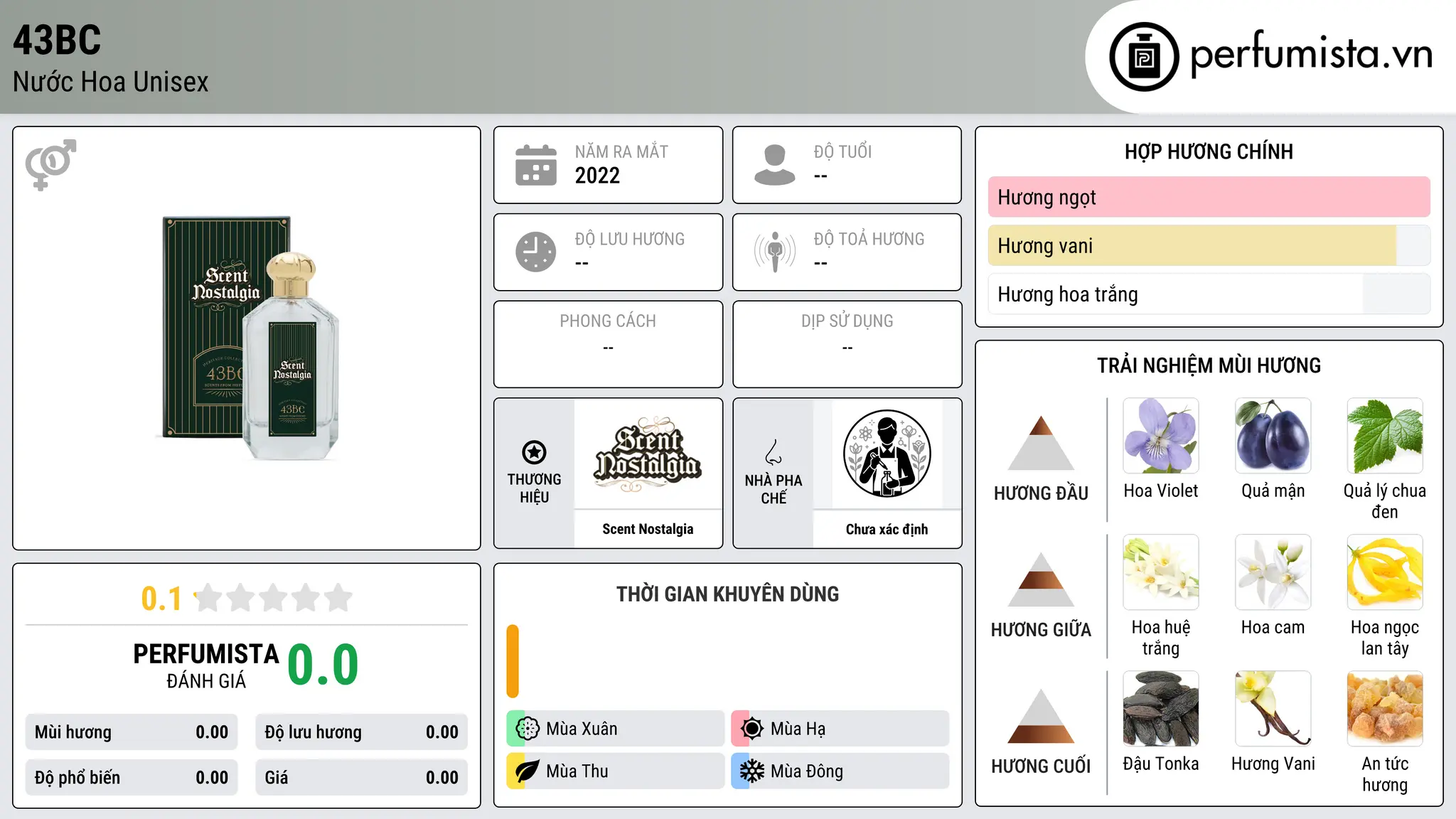Click the Độ phổ biến score box
This screenshot has height=819, width=1456.
(132, 778)
